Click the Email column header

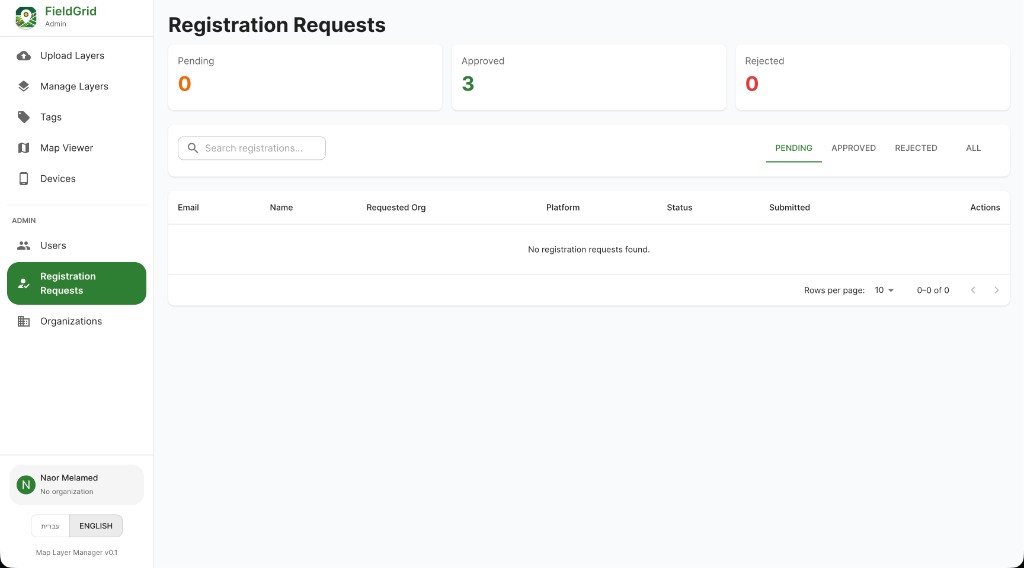188,208
